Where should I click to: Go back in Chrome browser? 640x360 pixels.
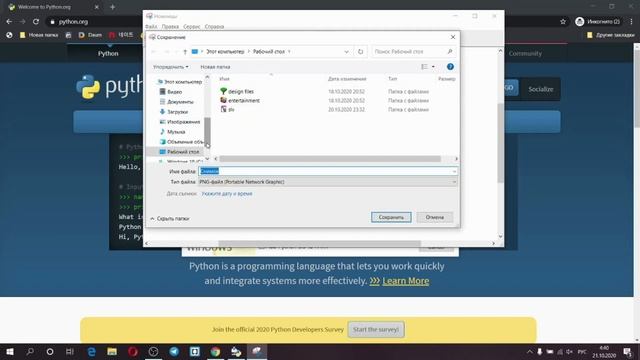coord(9,22)
